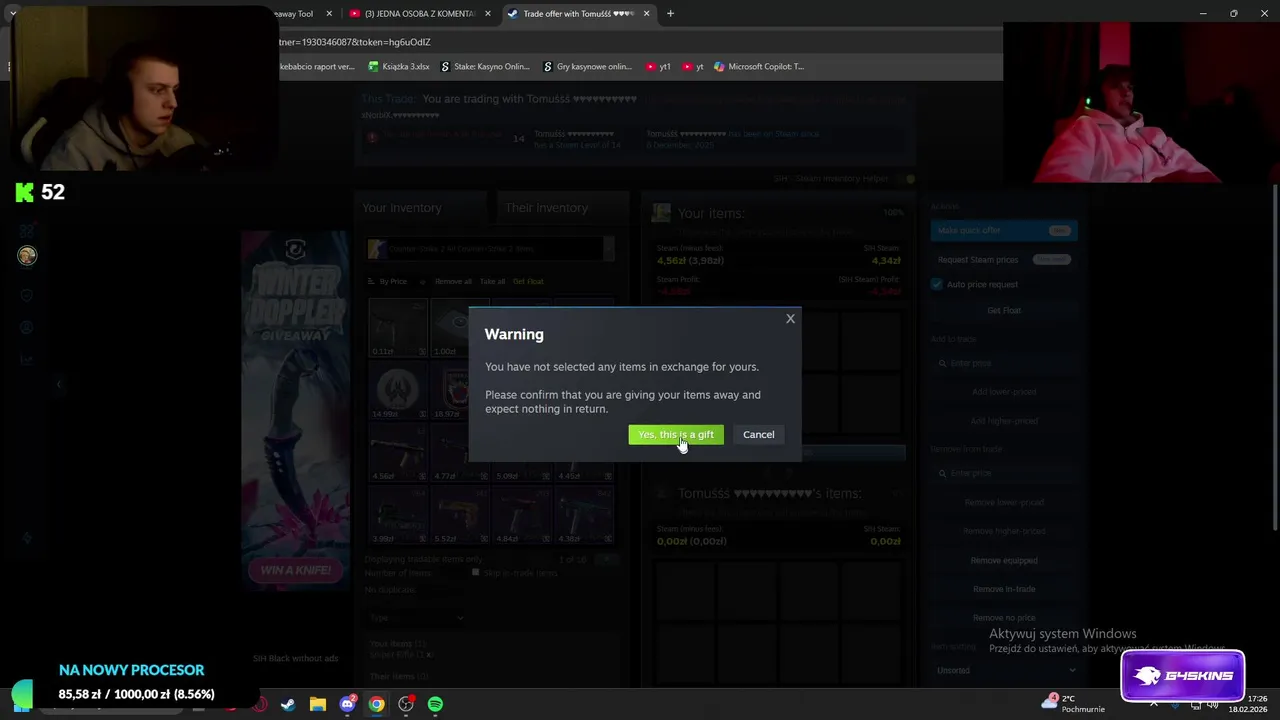Open the Giveaway Tool browser tab

point(292,14)
